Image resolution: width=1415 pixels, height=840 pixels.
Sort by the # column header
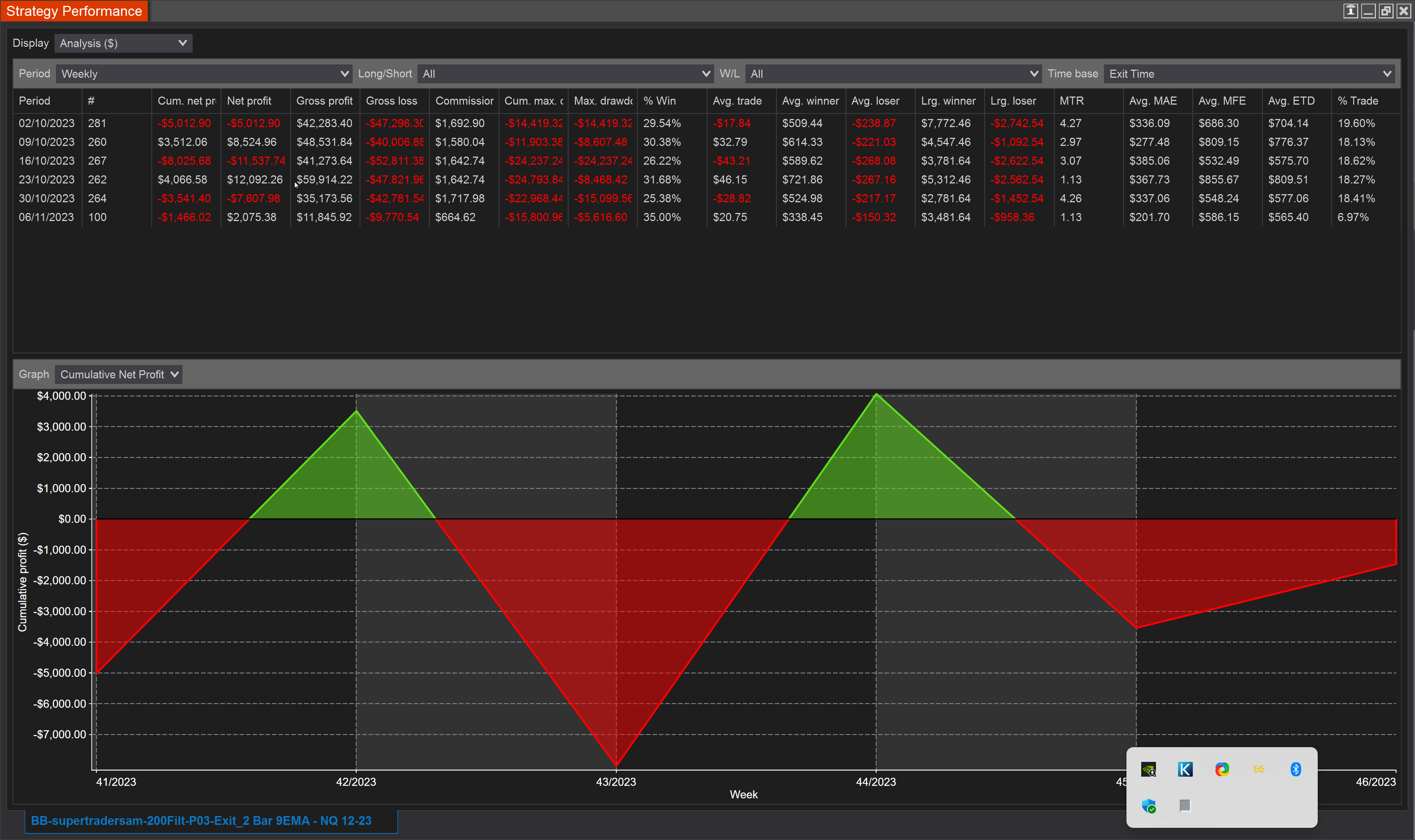tap(116, 101)
